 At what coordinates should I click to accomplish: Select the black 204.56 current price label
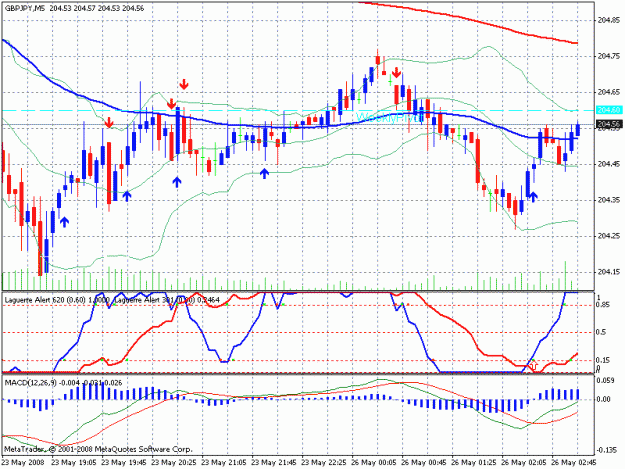pyautogui.click(x=609, y=124)
